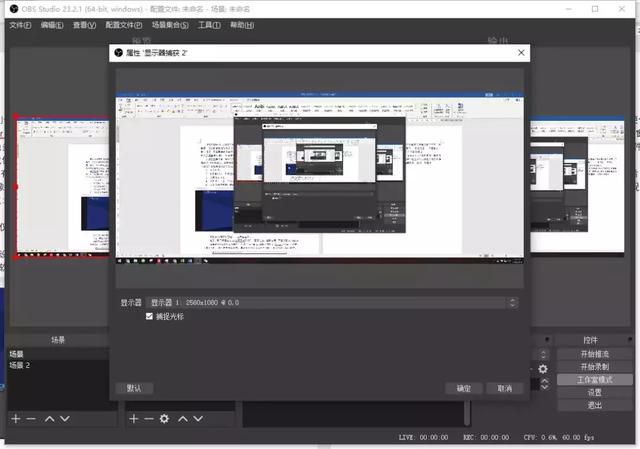Click the 开始推流 button

point(594,354)
